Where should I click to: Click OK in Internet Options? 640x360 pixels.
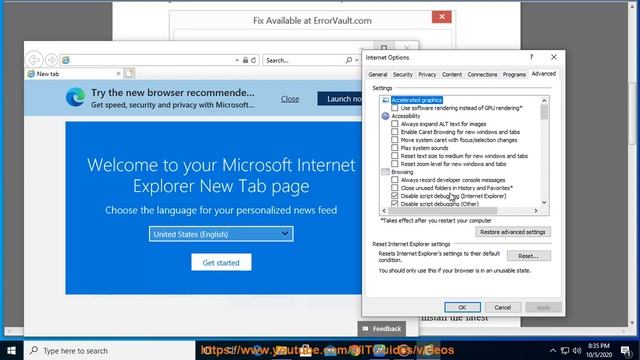click(x=462, y=307)
